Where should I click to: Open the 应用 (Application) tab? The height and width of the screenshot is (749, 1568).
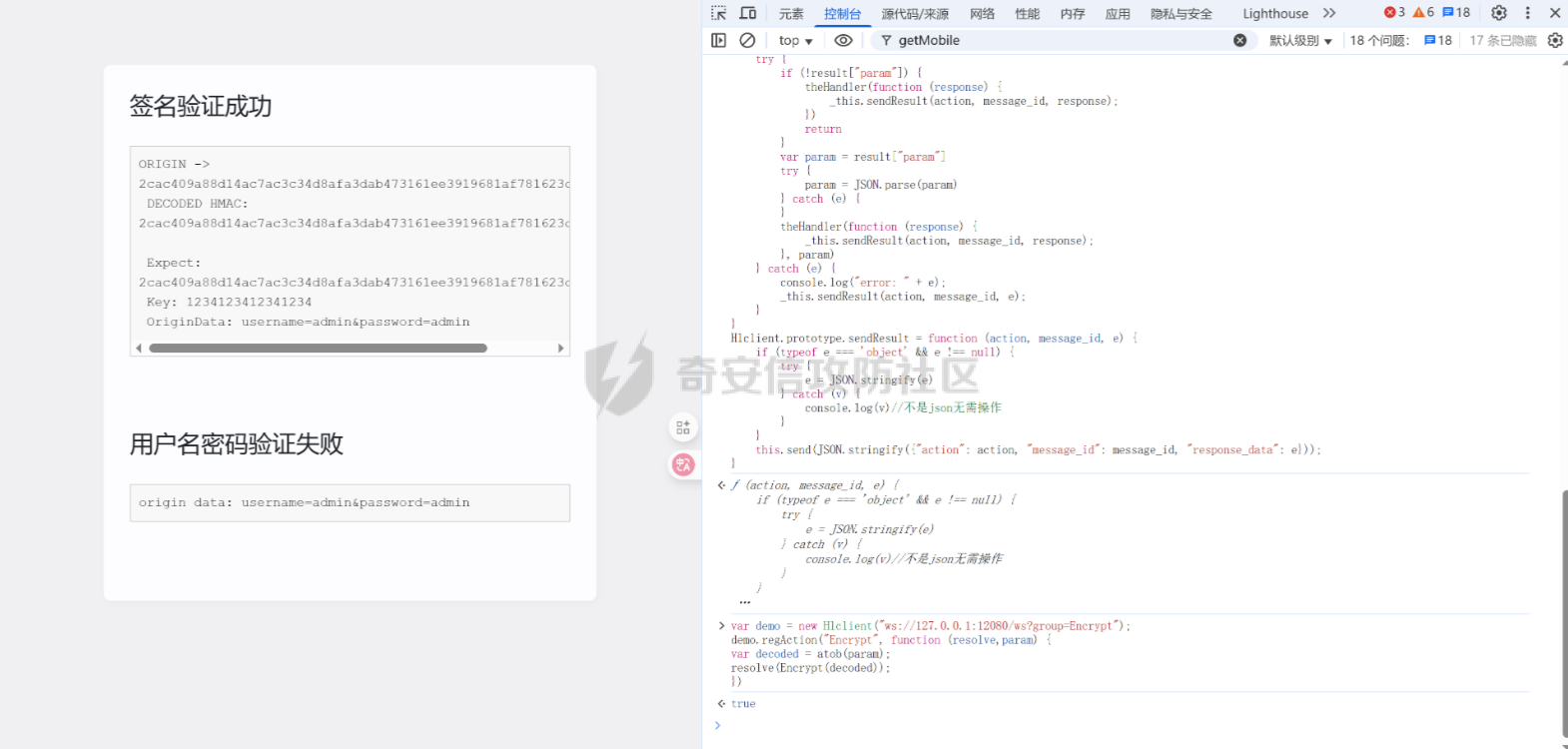pyautogui.click(x=1118, y=13)
